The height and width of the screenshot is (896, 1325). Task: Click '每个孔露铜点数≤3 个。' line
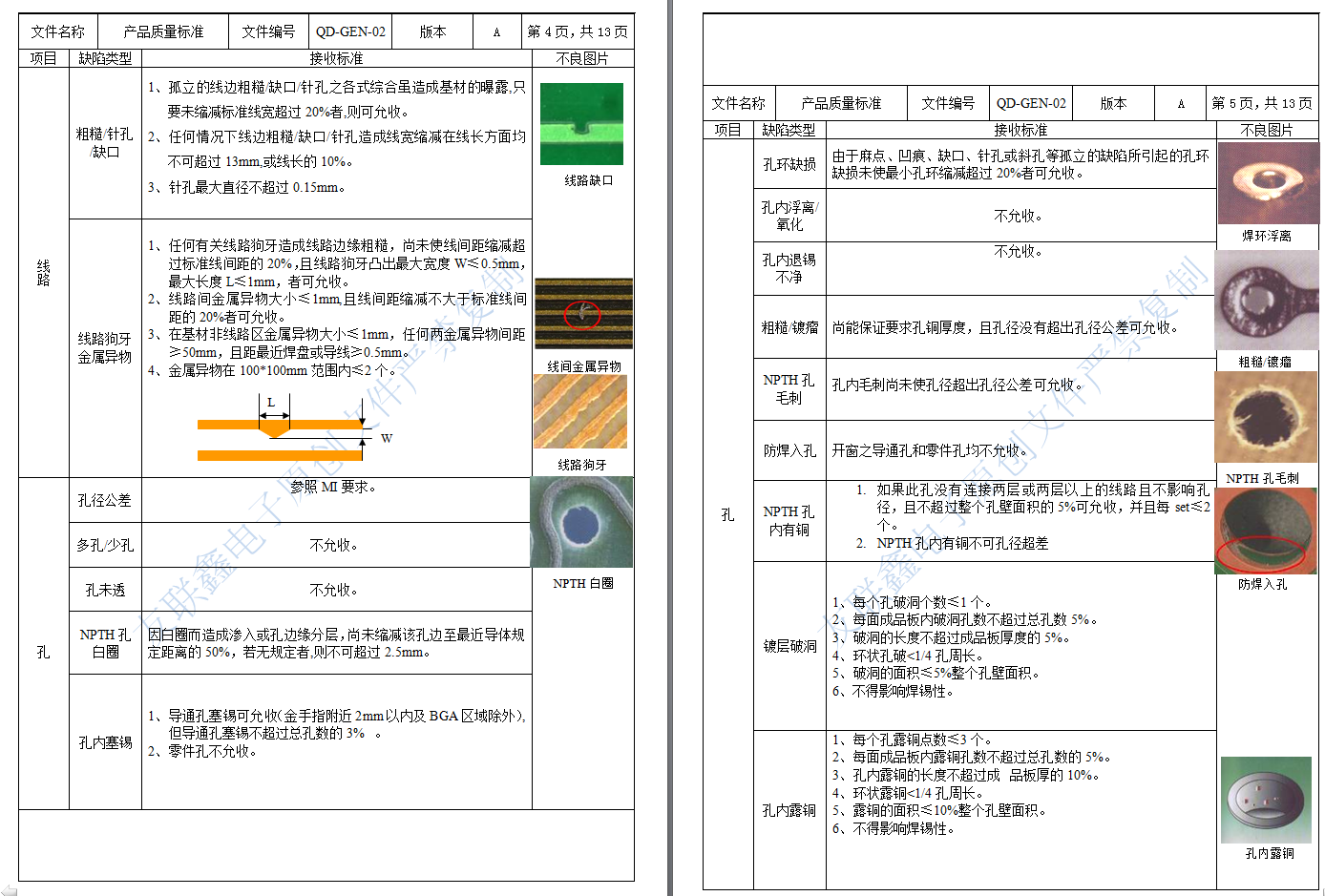[x=922, y=740]
